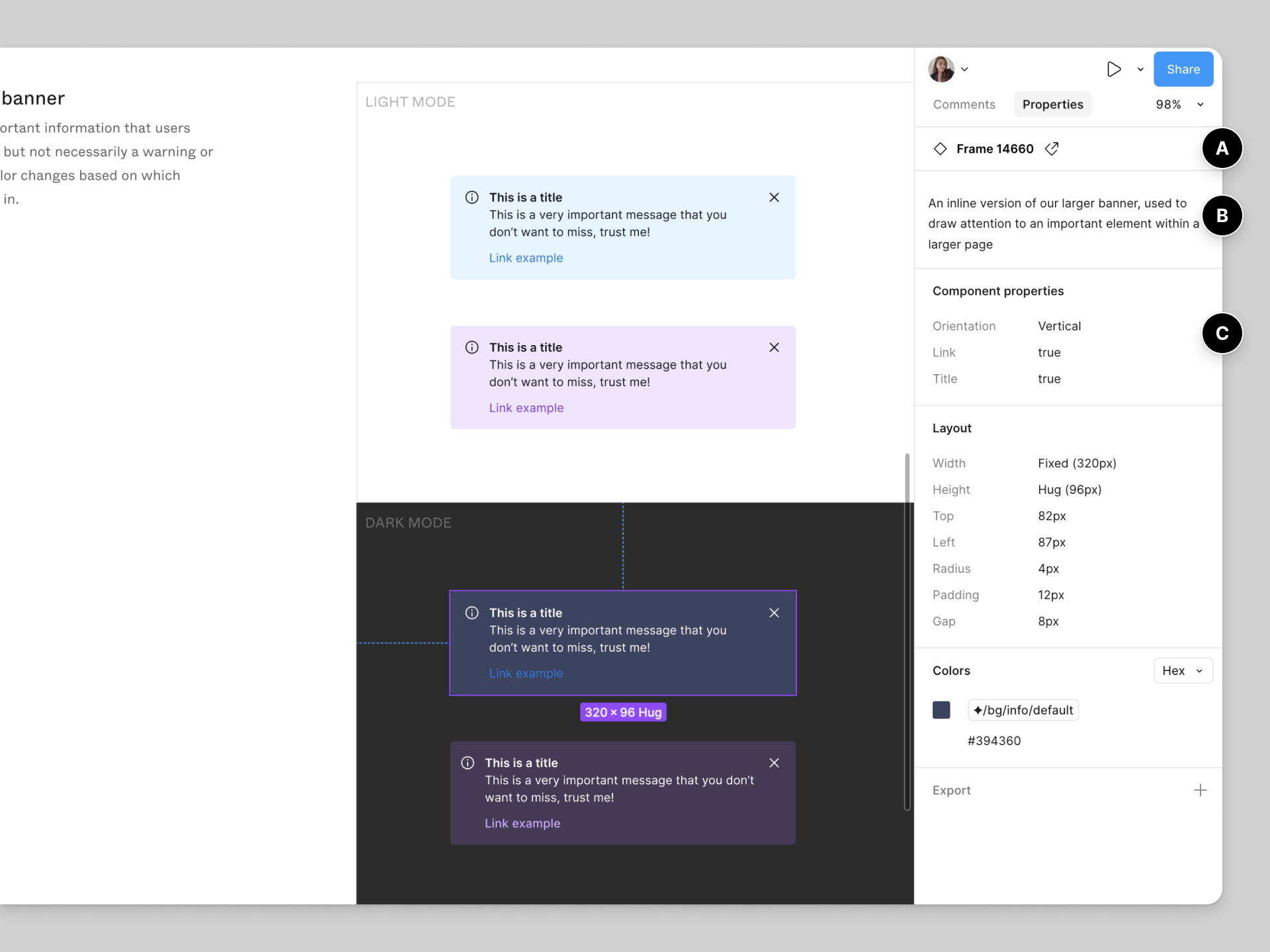The height and width of the screenshot is (952, 1270).
Task: Click Link example in the purple light banner
Action: coord(526,408)
